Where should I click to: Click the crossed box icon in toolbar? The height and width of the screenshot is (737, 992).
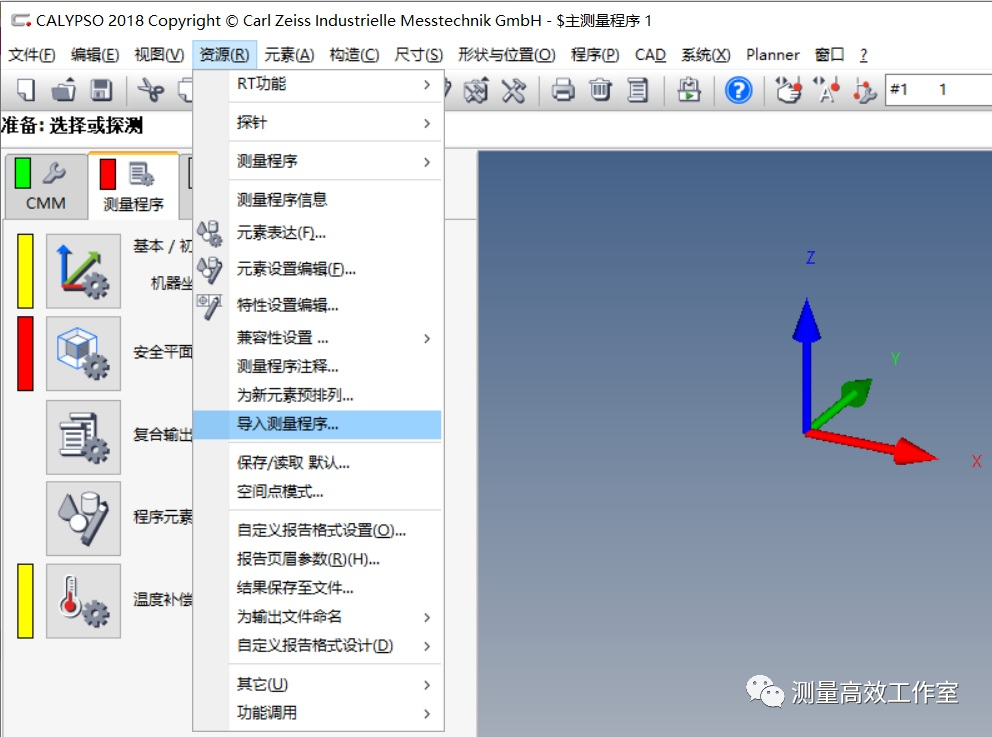pos(476,90)
